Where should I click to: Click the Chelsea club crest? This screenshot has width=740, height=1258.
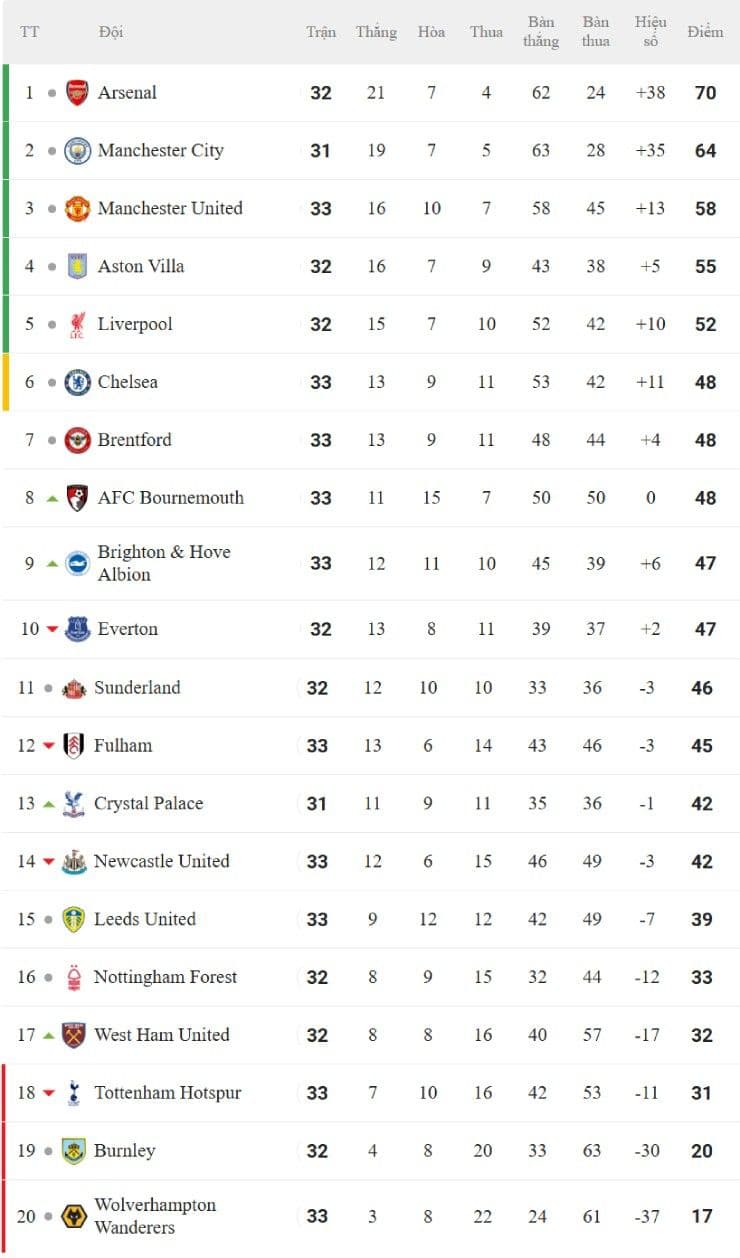77,382
